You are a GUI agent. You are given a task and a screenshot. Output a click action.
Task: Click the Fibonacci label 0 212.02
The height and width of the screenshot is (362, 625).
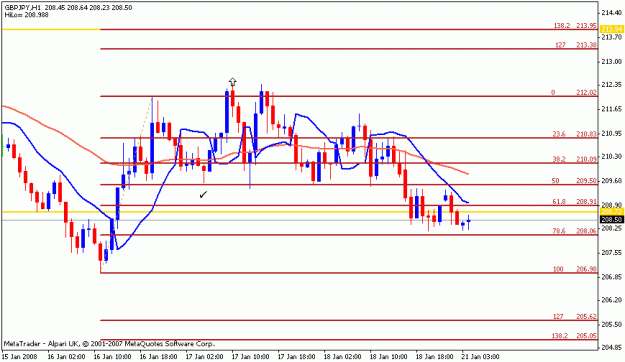tap(574, 92)
